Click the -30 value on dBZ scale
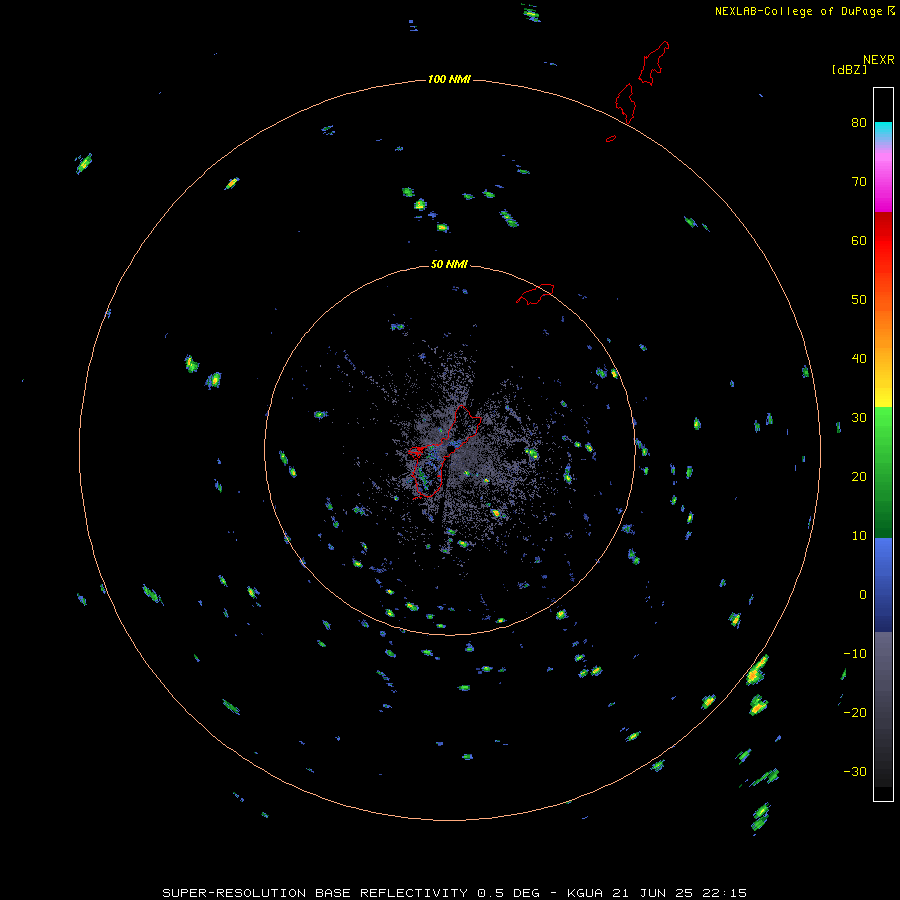900x900 pixels. 855,771
